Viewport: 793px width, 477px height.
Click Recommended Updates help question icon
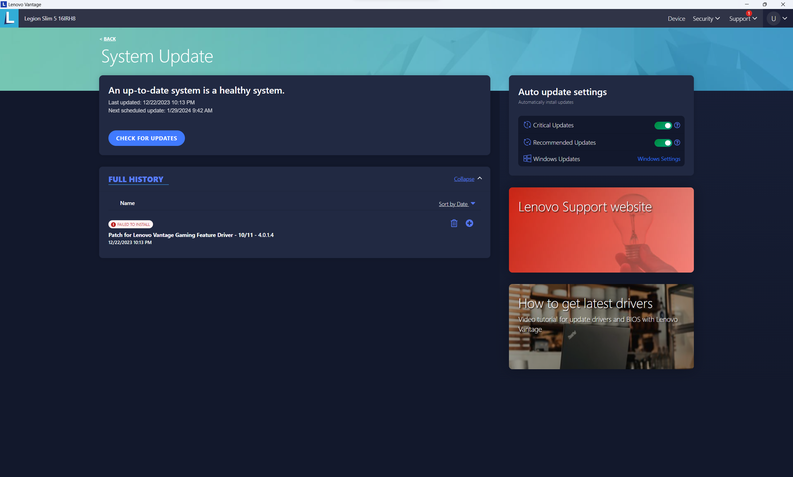coord(677,143)
